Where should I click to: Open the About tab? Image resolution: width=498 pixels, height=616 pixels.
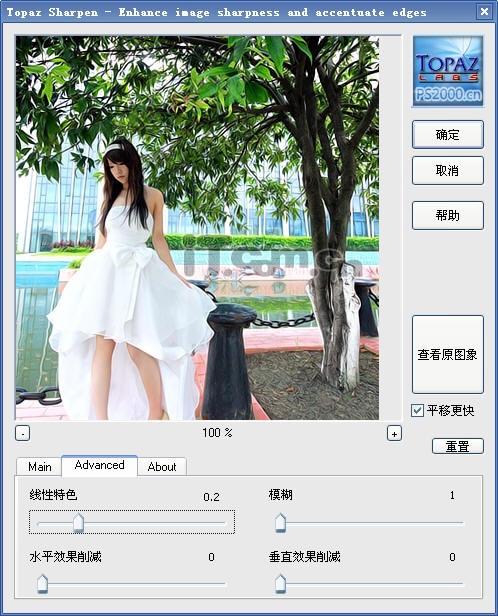coord(162,467)
